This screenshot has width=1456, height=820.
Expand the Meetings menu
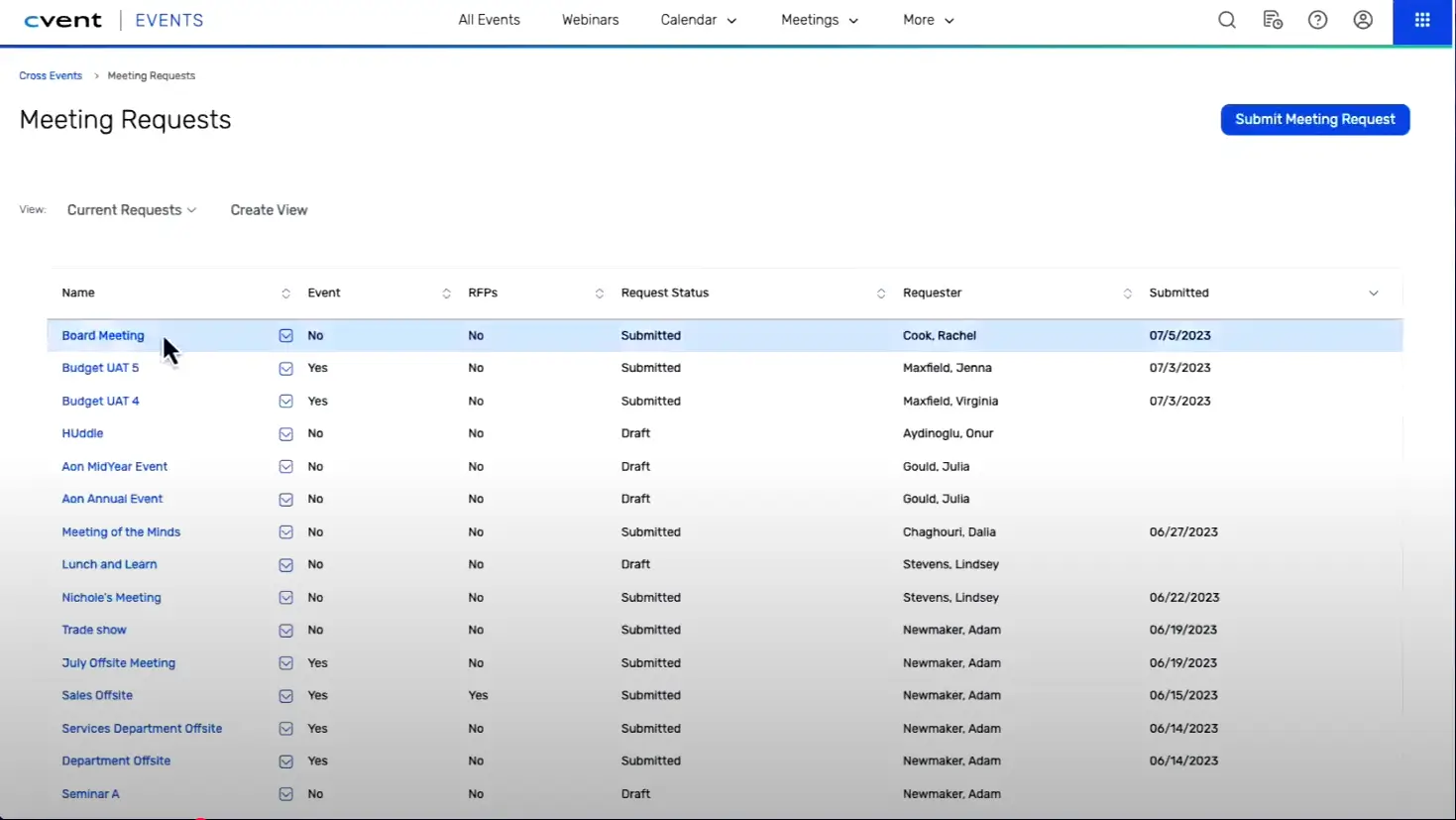click(820, 20)
